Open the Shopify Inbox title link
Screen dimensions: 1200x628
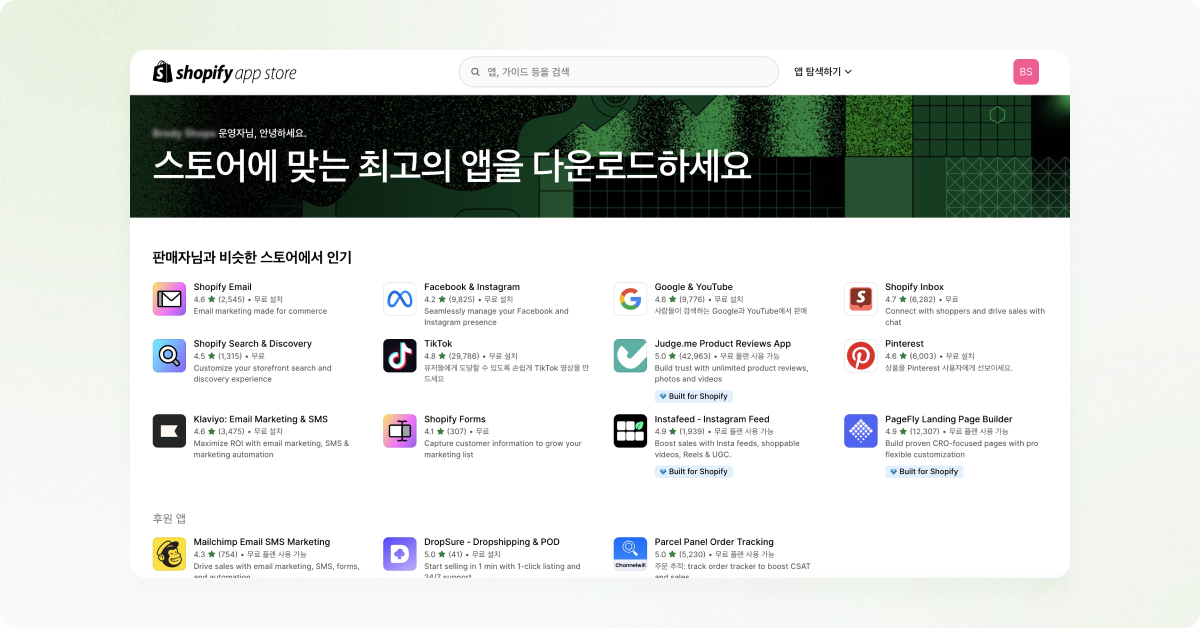pos(914,287)
